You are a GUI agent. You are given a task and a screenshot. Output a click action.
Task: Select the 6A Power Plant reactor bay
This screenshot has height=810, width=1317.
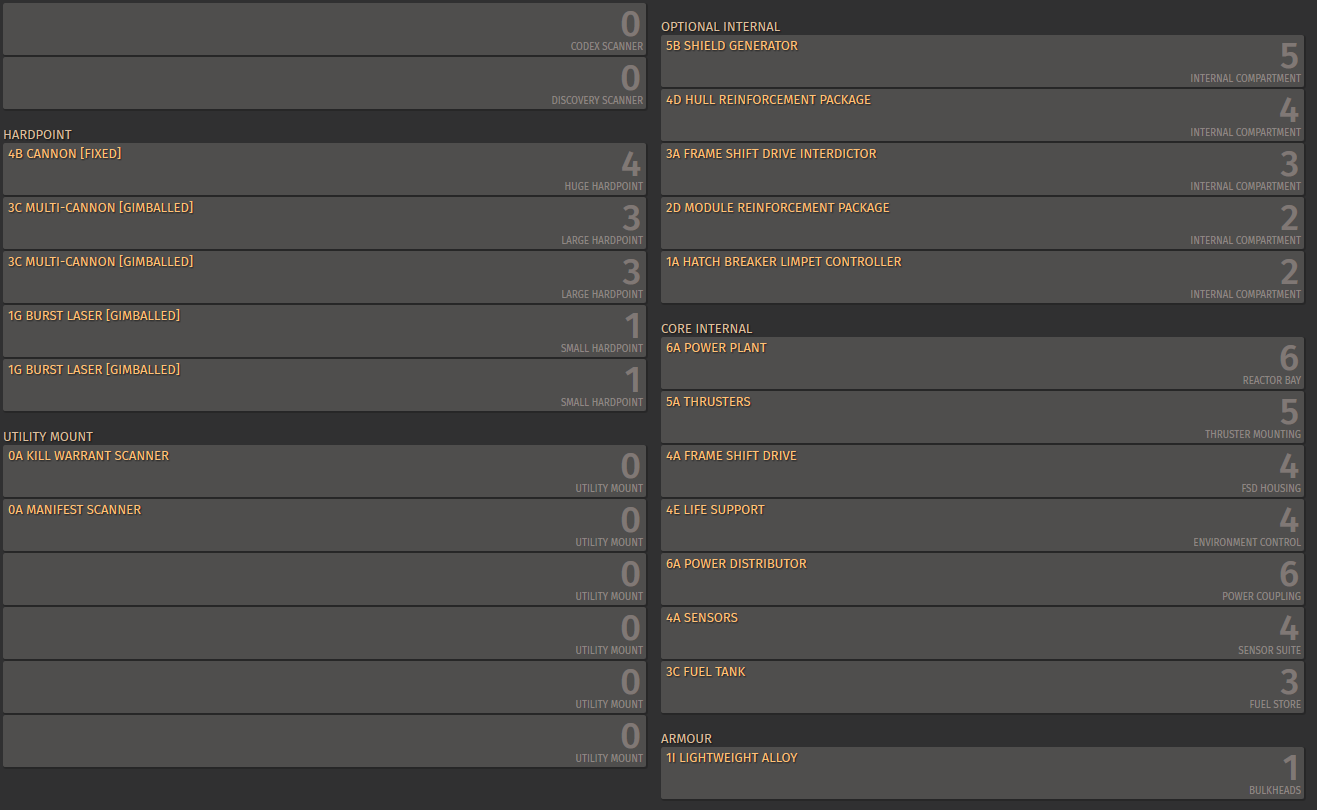click(x=982, y=363)
